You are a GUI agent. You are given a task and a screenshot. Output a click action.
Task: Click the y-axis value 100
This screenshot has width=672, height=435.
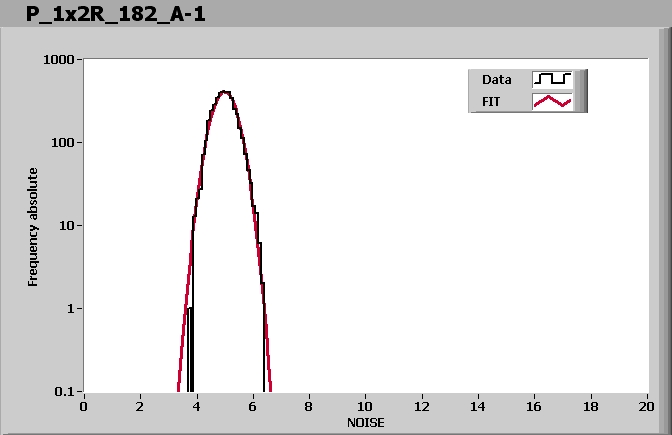(x=63, y=143)
